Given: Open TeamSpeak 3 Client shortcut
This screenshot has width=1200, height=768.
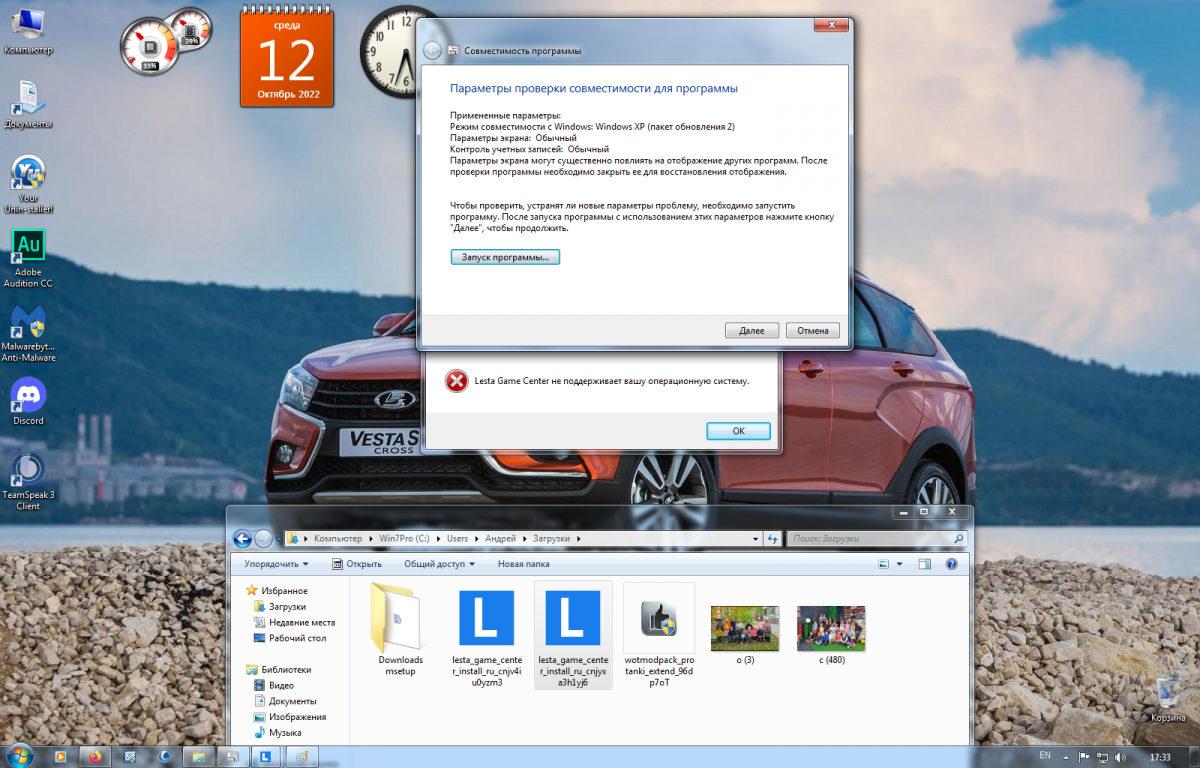Looking at the screenshot, I should click(28, 482).
